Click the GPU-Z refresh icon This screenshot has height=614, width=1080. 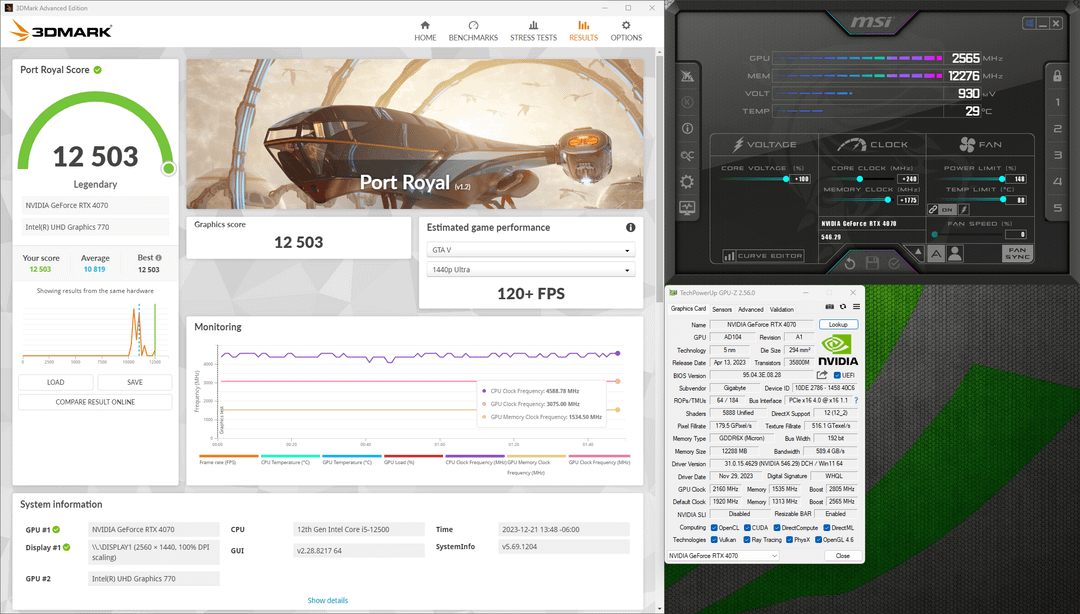[843, 307]
